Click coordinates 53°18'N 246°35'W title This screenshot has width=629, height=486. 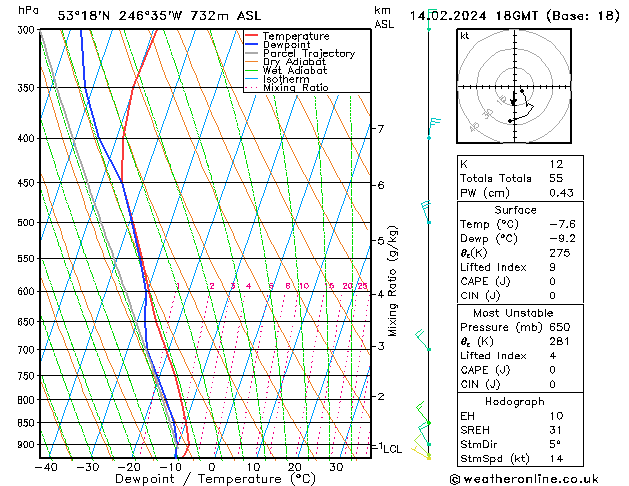120,16
